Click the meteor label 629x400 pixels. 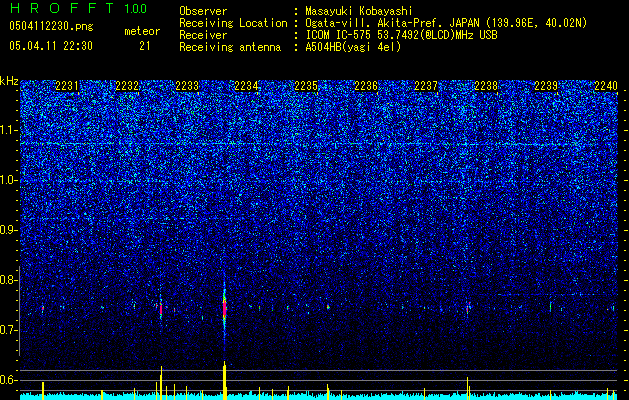pos(142,31)
